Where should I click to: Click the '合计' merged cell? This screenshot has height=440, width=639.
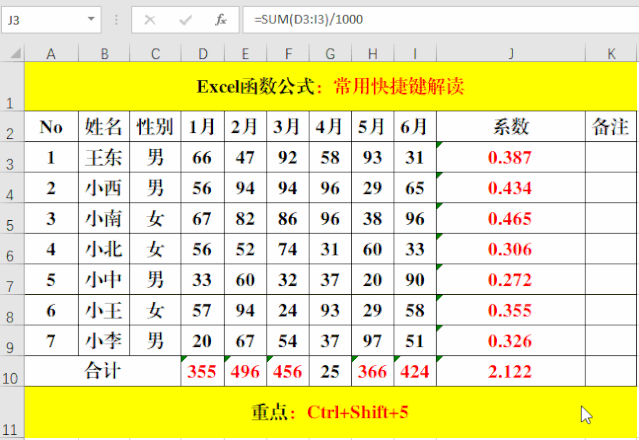(x=103, y=371)
